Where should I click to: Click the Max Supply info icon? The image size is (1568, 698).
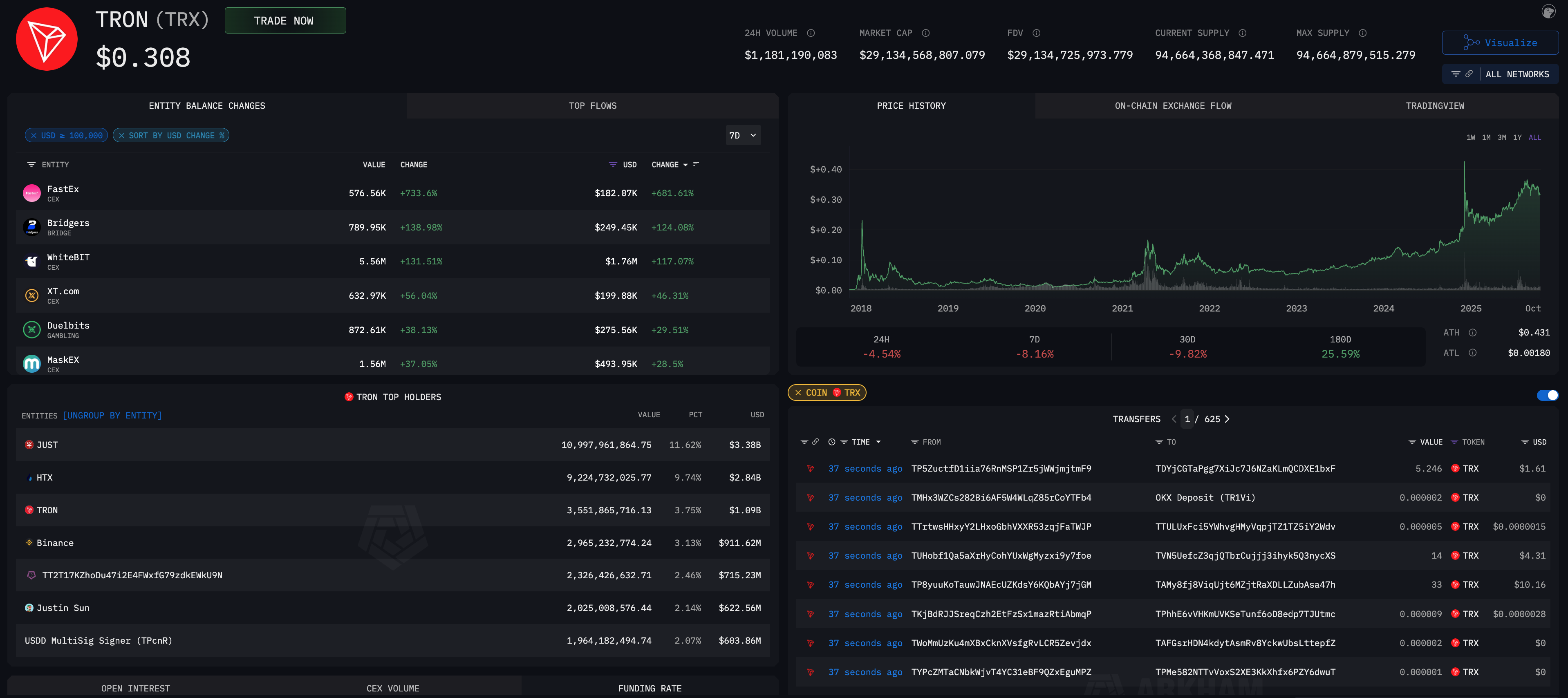click(x=1362, y=33)
